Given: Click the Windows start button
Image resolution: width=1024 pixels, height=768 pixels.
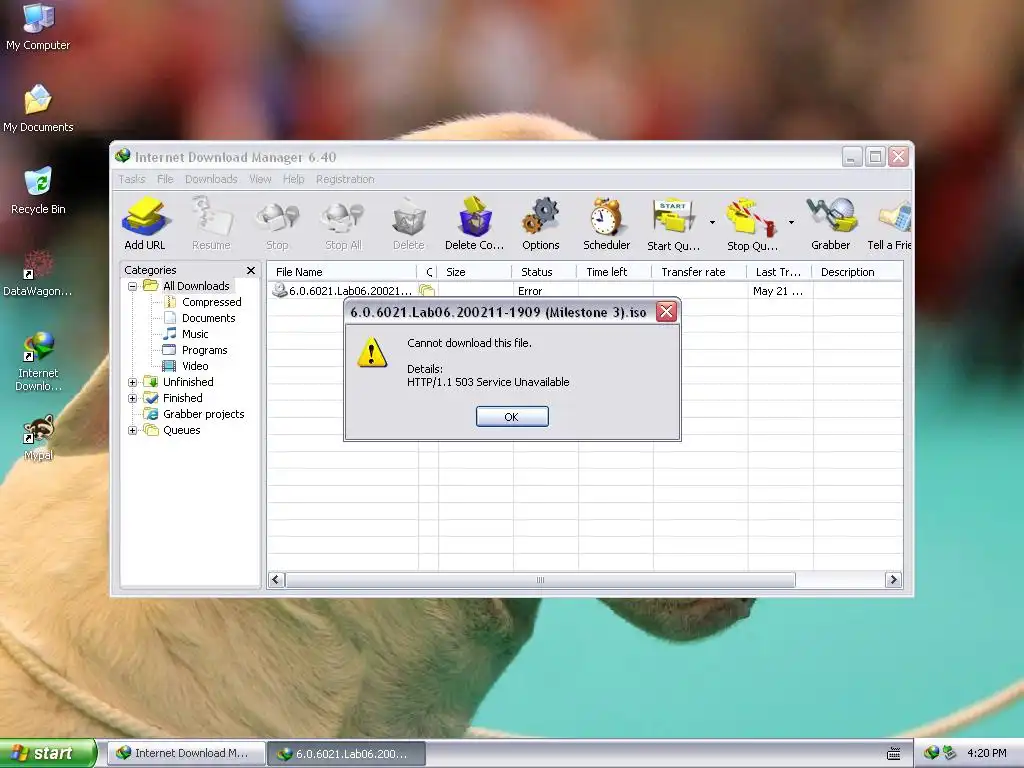Looking at the screenshot, I should point(48,753).
